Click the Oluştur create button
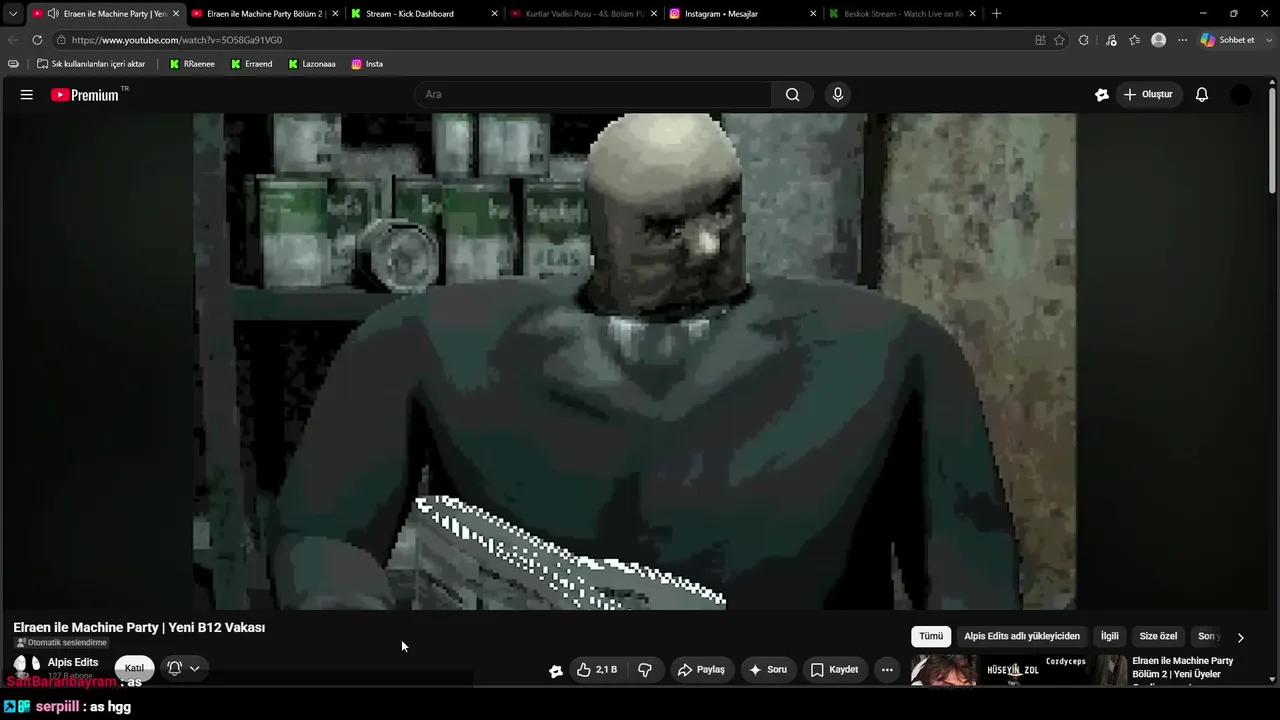1280x720 pixels. click(1148, 95)
